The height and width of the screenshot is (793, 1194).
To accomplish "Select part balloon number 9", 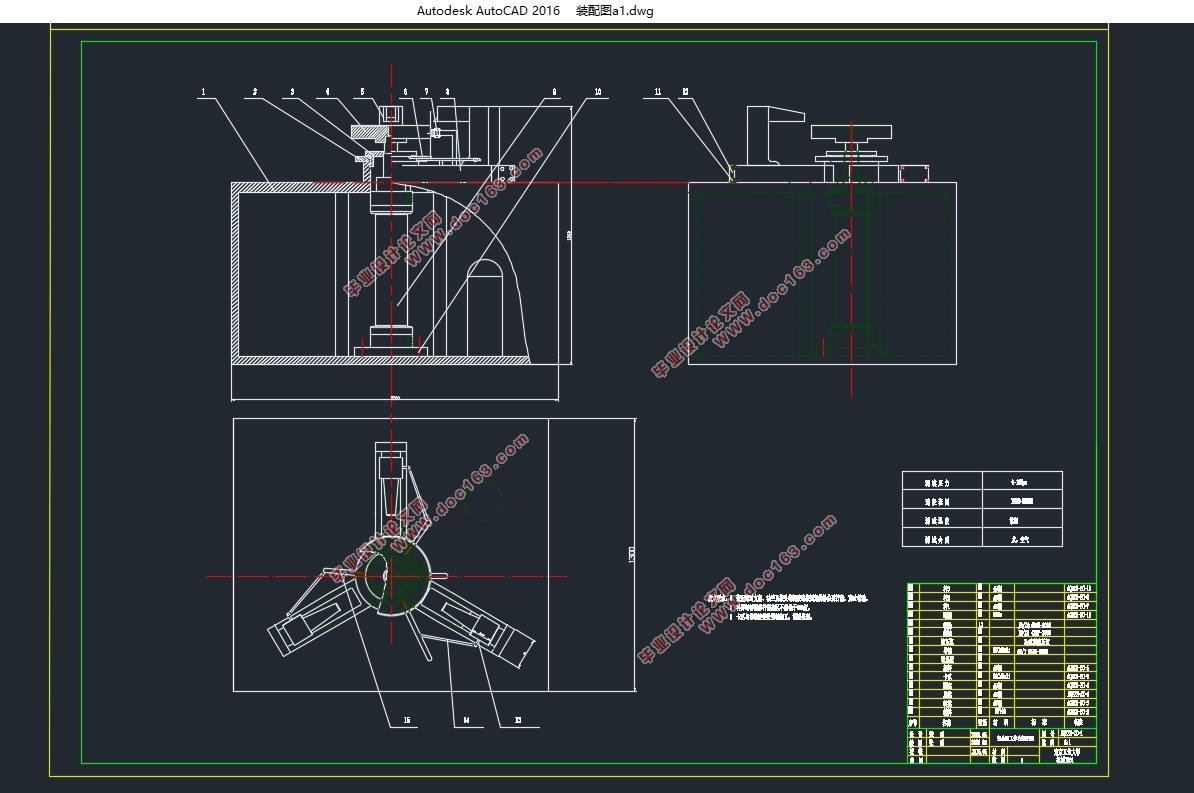I will click(554, 91).
